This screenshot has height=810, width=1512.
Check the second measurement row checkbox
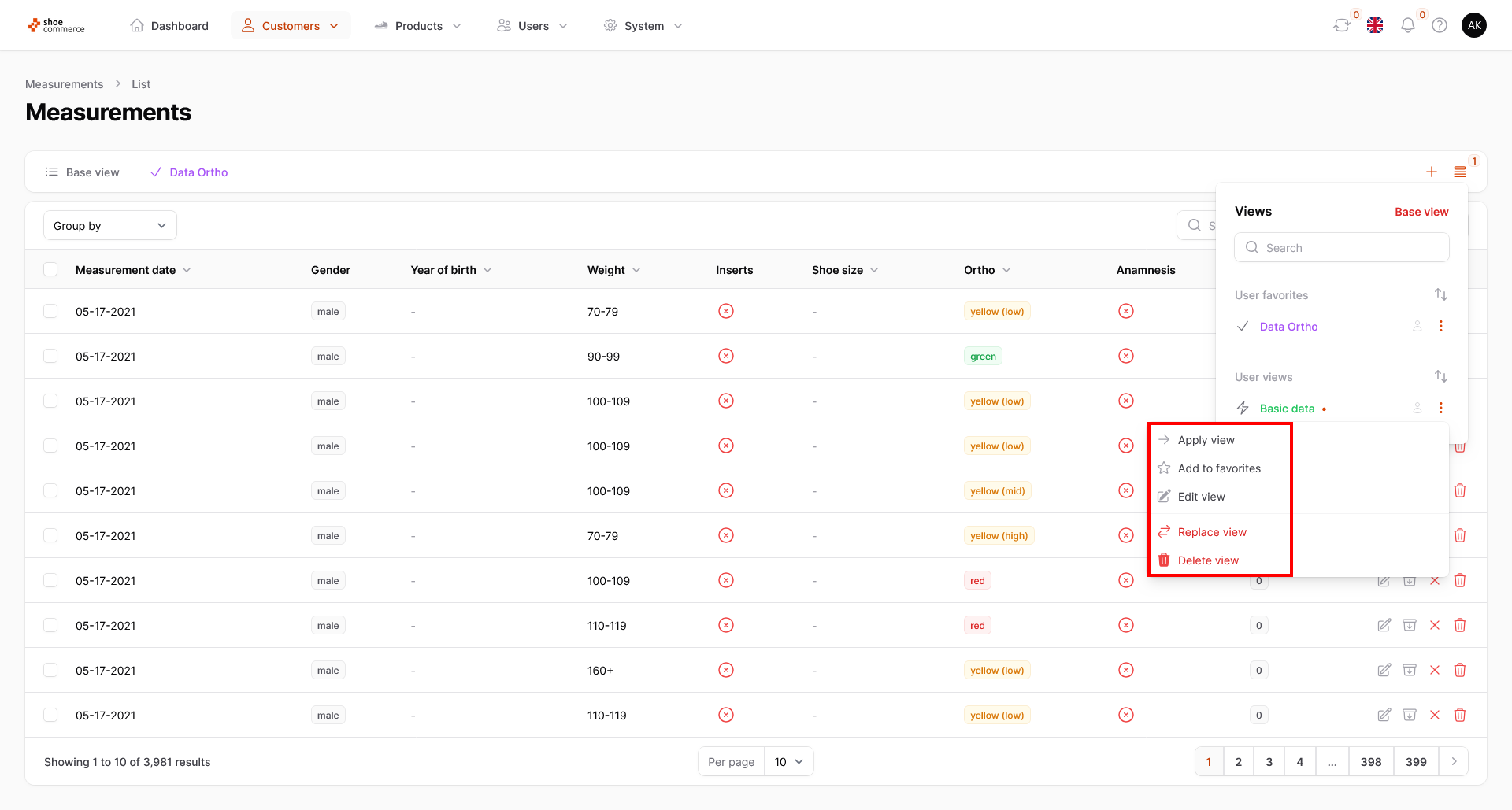click(x=50, y=356)
